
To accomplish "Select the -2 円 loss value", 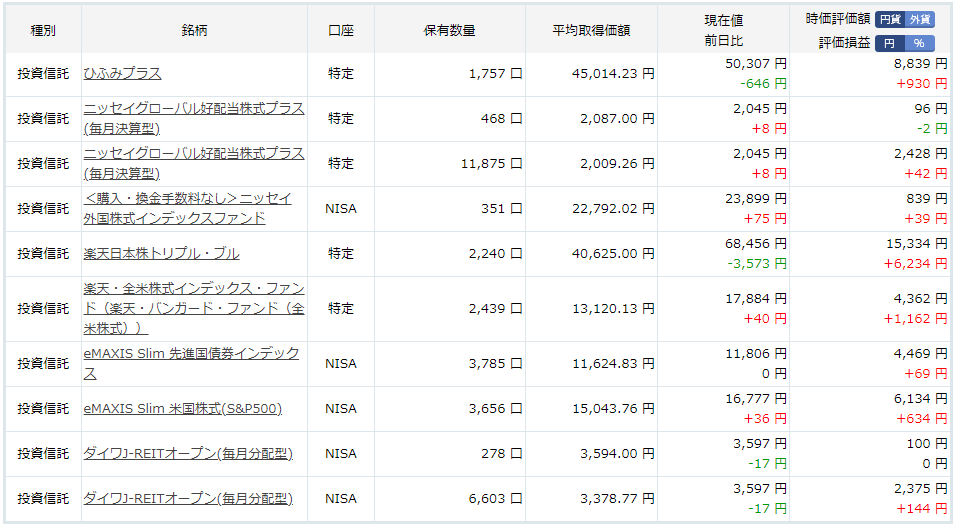I will tap(932, 129).
